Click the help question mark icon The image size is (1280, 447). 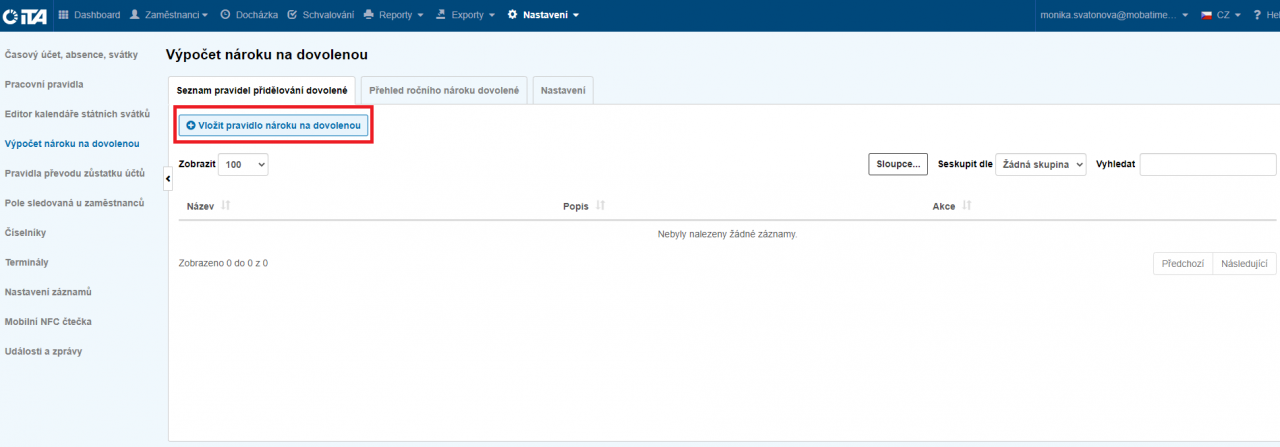click(x=1258, y=15)
